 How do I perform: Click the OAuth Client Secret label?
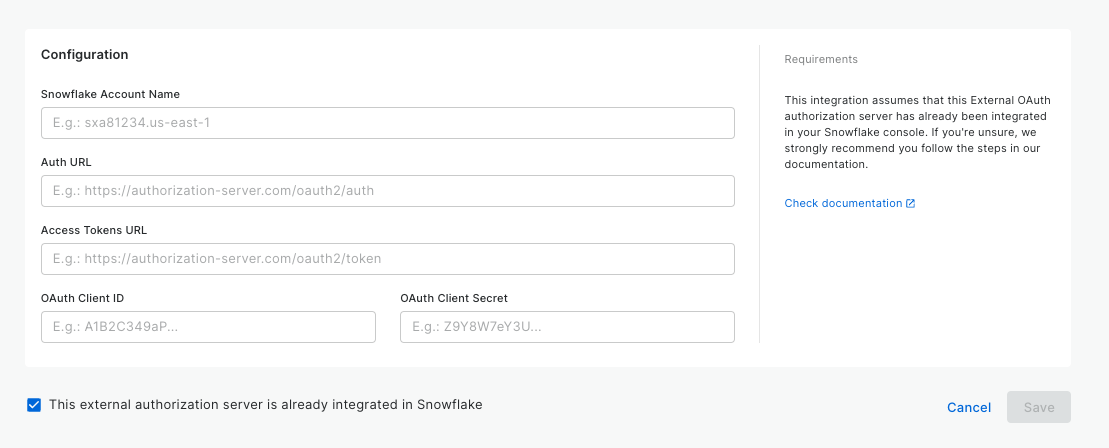tap(454, 298)
